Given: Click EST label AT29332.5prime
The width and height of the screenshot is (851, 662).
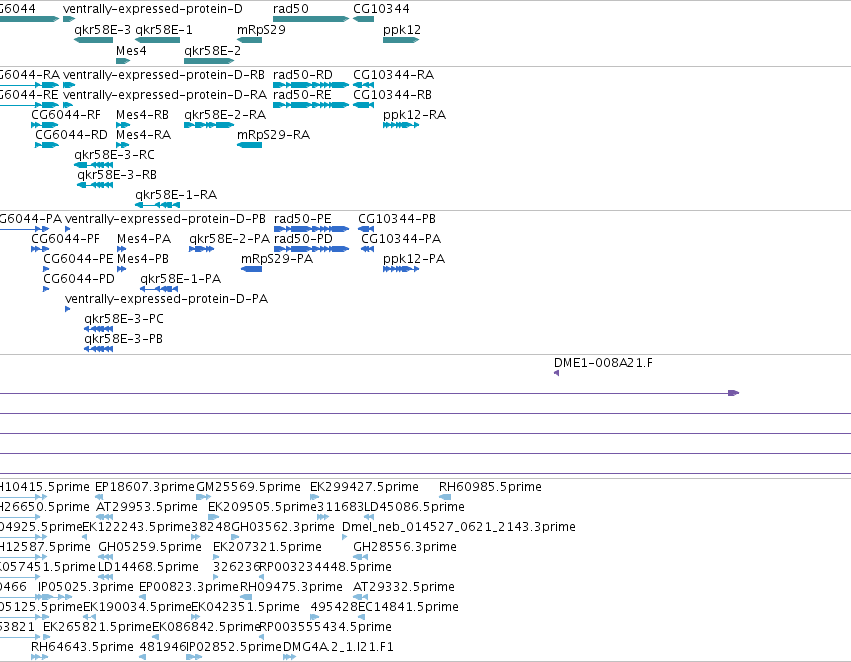Looking at the screenshot, I should point(404,587).
